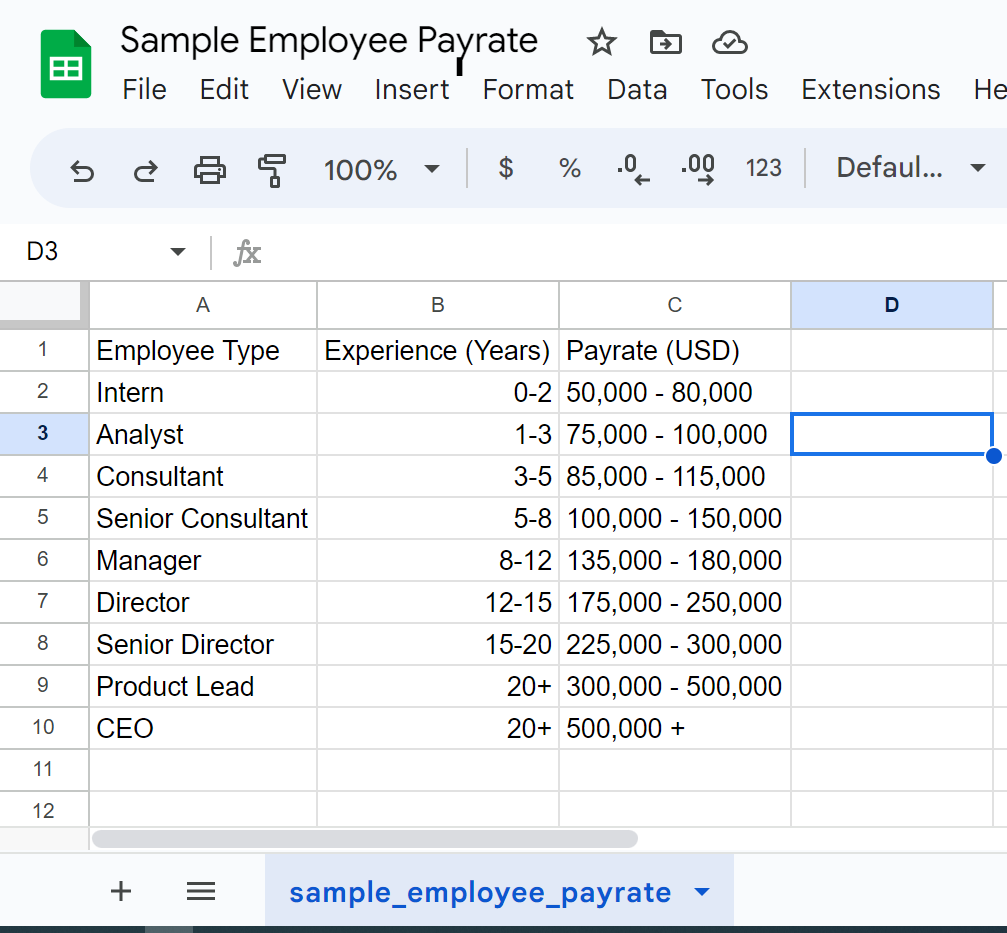Viewport: 1007px width, 933px height.
Task: Increase decimal places
Action: point(697,170)
